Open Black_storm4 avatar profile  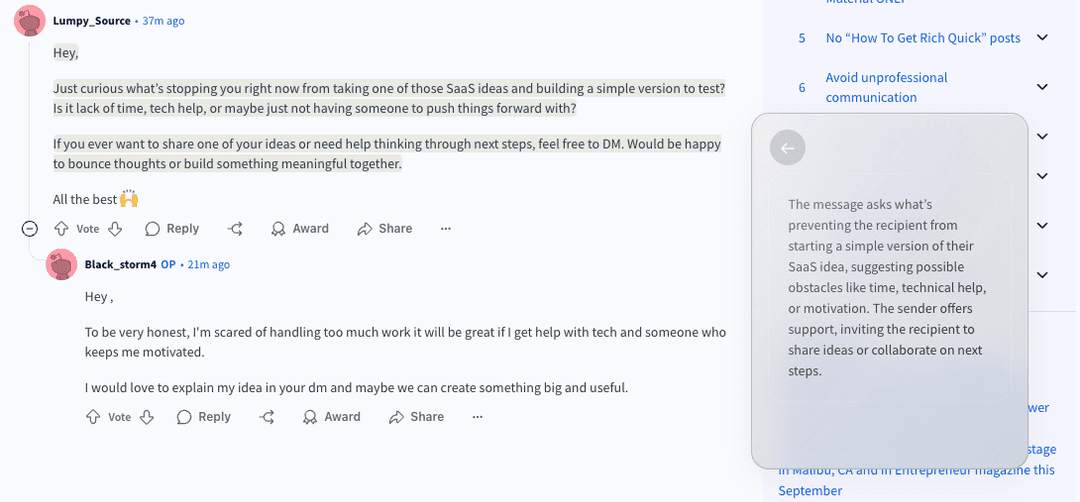pyautogui.click(x=61, y=264)
